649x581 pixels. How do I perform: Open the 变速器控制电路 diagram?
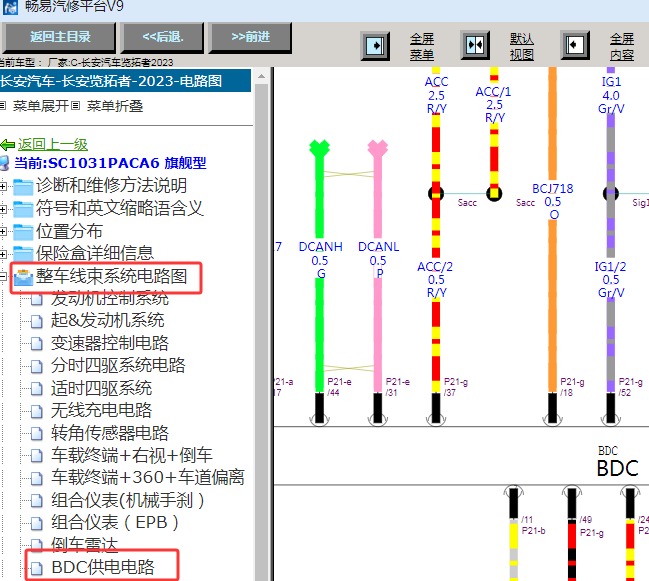110,343
